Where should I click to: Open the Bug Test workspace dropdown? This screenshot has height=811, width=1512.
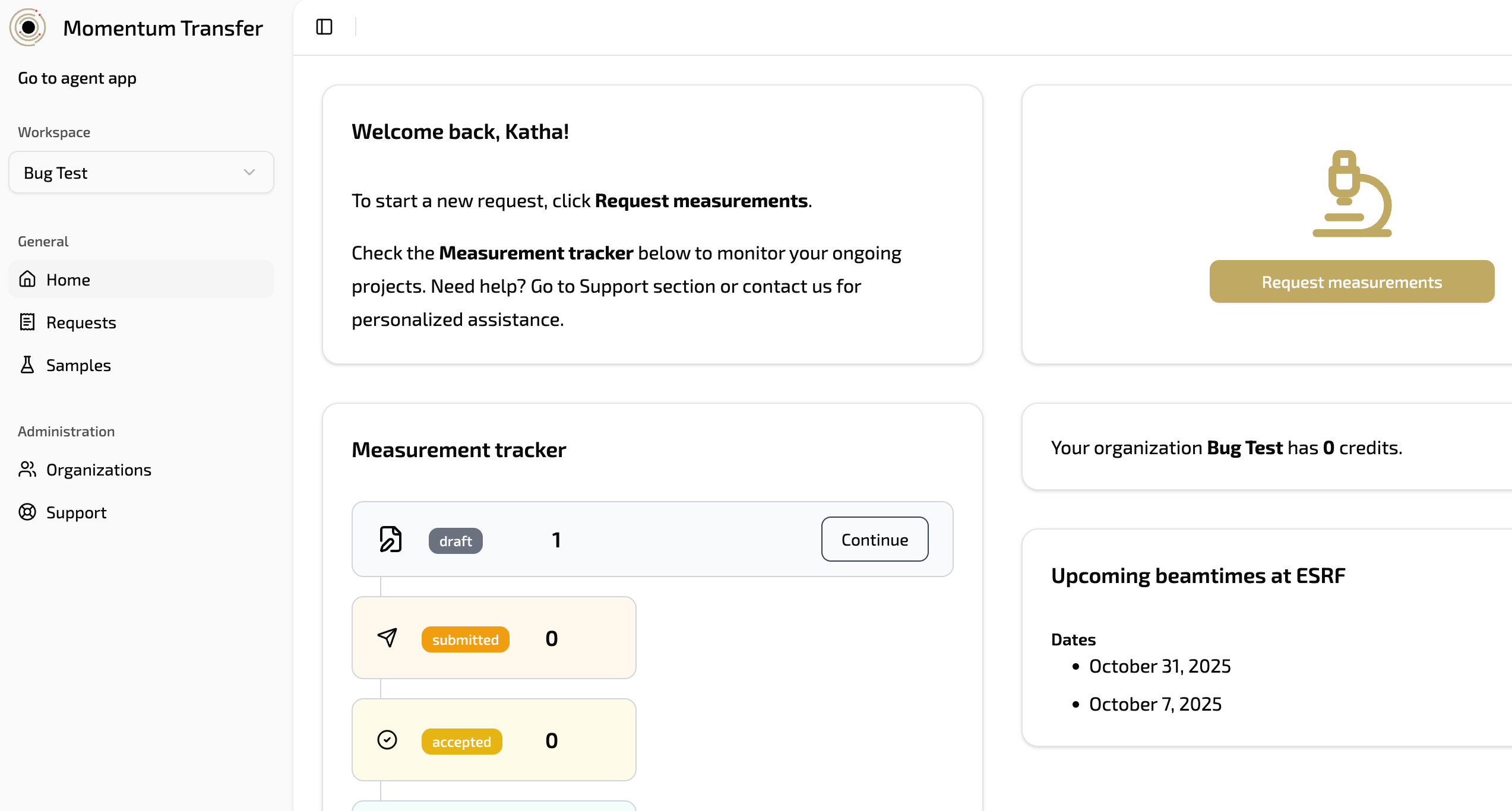point(141,172)
